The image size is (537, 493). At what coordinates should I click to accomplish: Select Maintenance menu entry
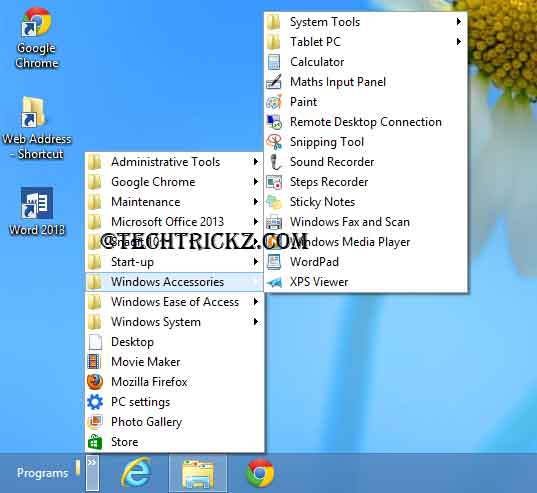tap(174, 202)
